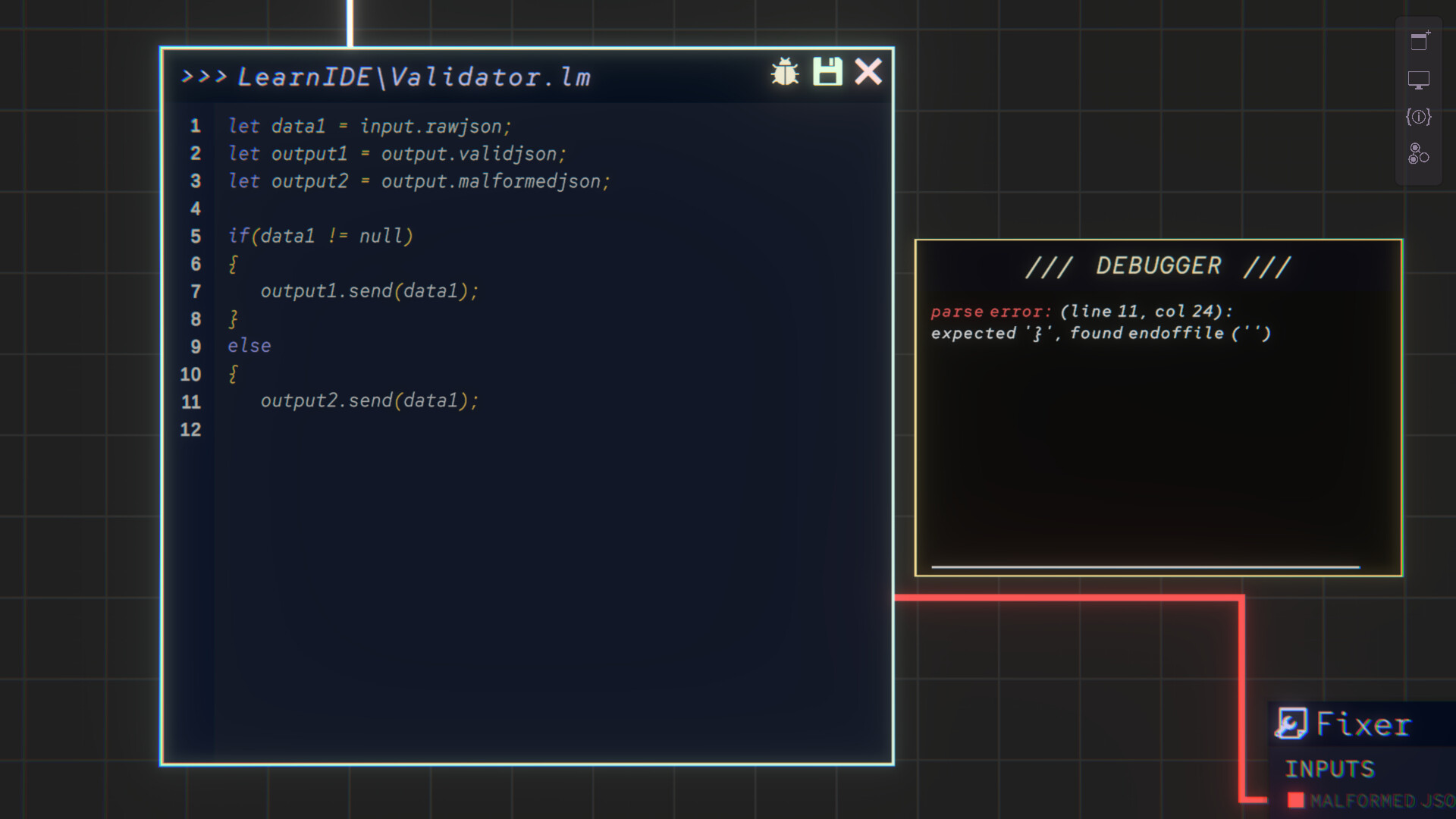Click the new window plus icon
Image resolution: width=1456 pixels, height=819 pixels.
pos(1419,41)
